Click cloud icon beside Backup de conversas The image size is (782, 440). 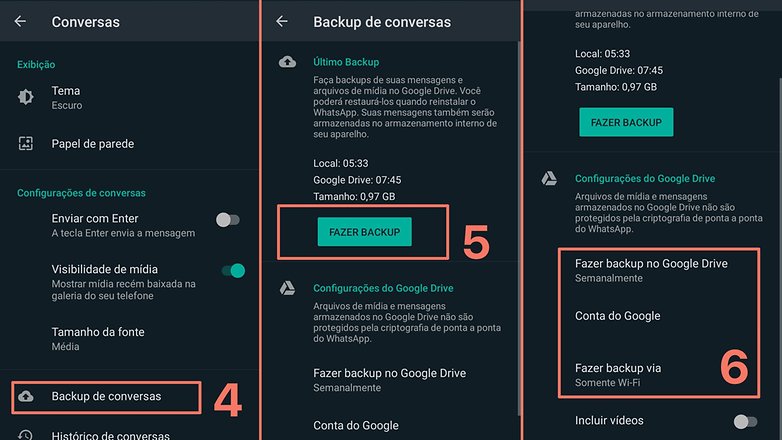(x=26, y=397)
